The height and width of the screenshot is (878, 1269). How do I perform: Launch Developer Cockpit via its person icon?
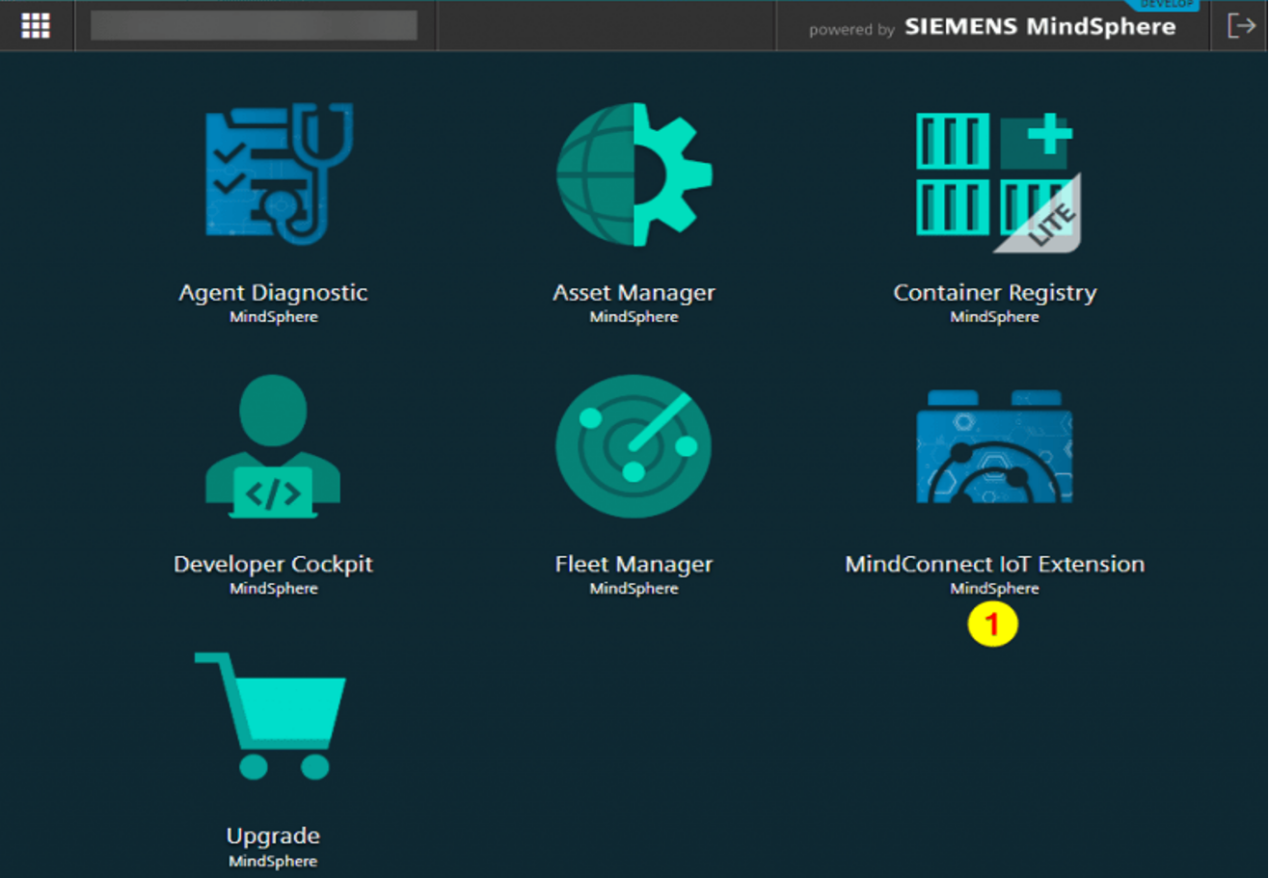coord(273,446)
